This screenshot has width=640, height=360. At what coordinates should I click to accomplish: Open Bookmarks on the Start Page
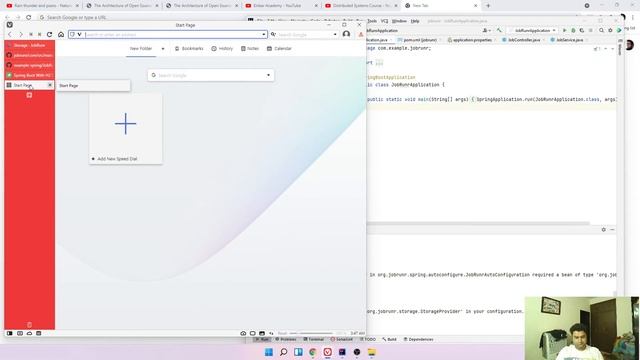tap(189, 49)
